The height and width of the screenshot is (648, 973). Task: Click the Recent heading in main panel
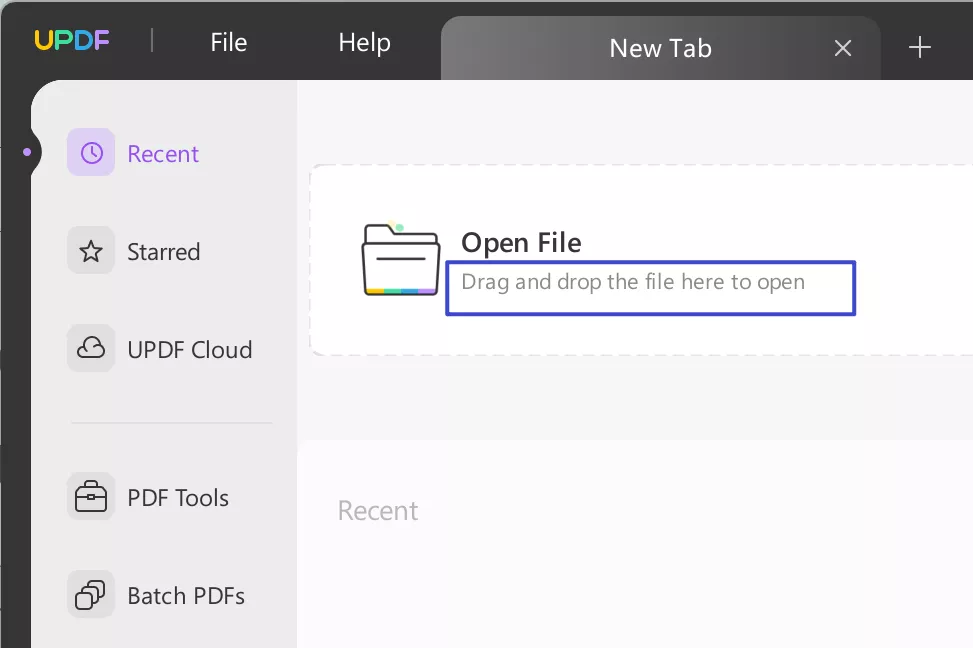pyautogui.click(x=378, y=511)
